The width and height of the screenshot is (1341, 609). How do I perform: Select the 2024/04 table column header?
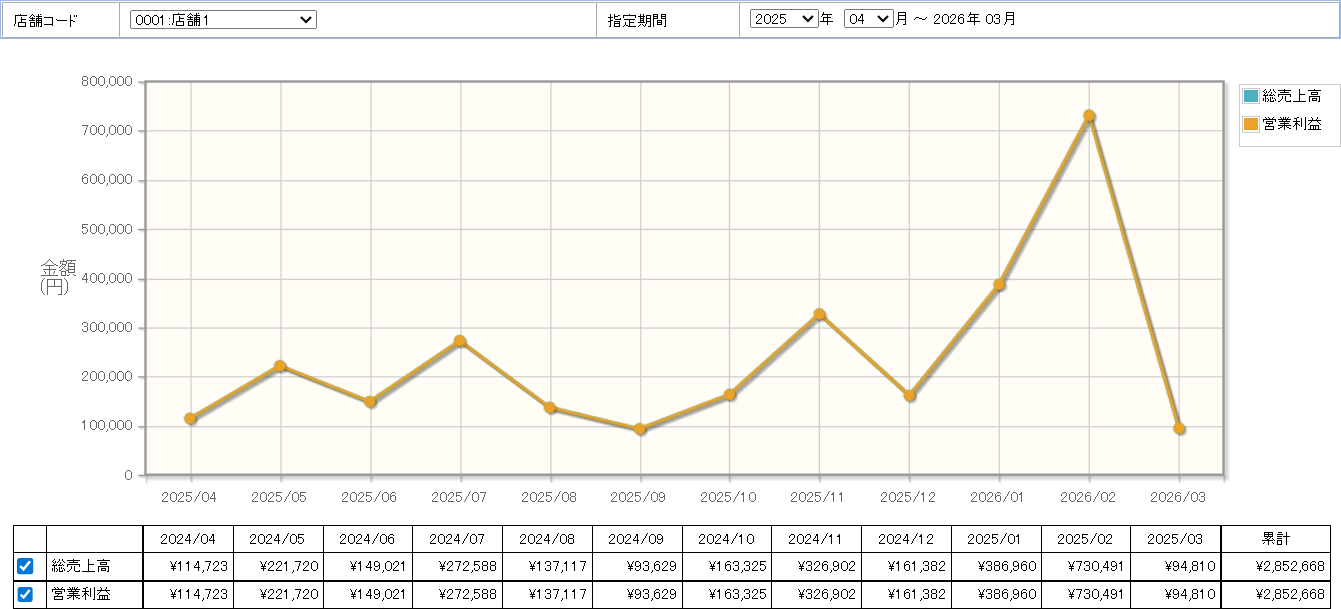coord(188,539)
